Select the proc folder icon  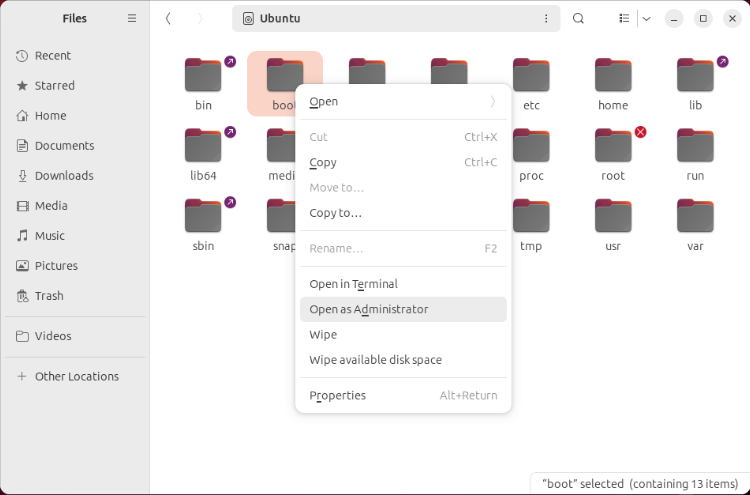pos(531,145)
